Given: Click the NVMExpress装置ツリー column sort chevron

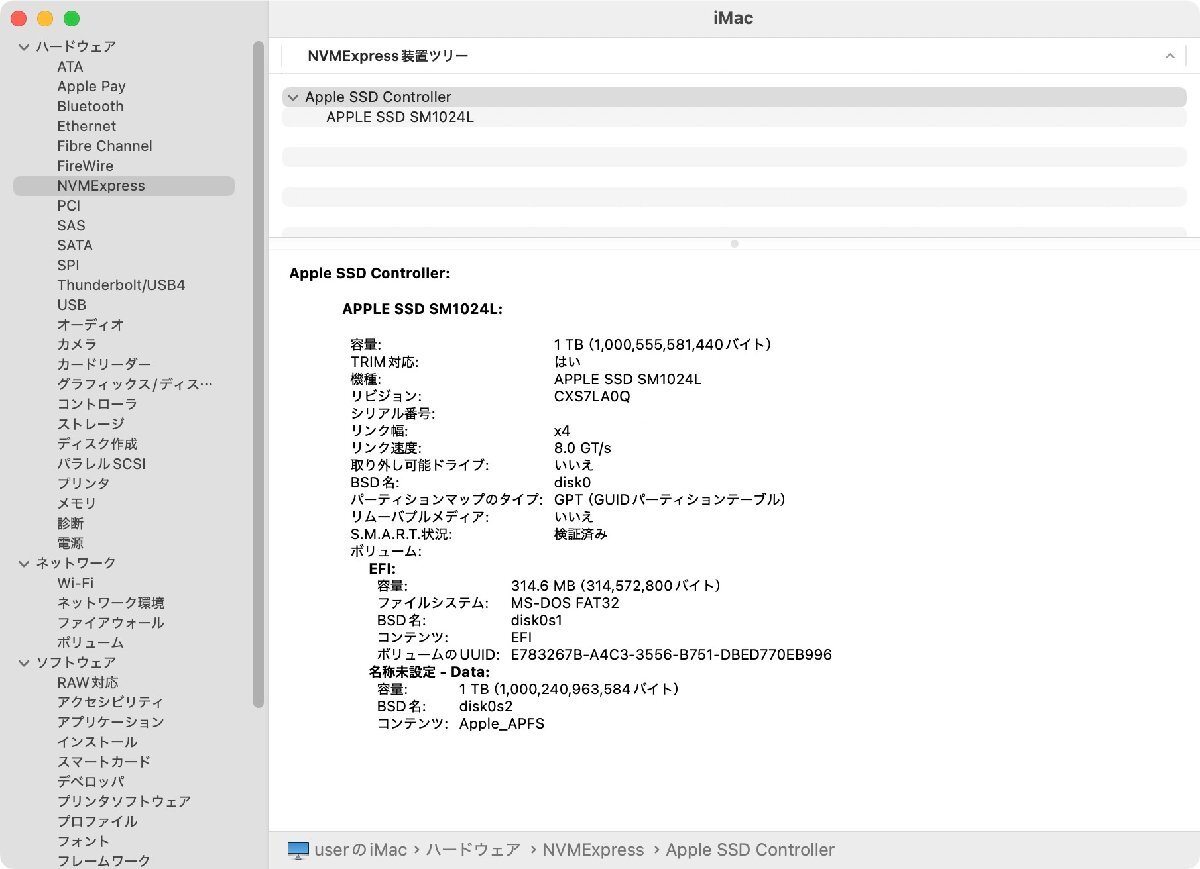Looking at the screenshot, I should 1170,56.
